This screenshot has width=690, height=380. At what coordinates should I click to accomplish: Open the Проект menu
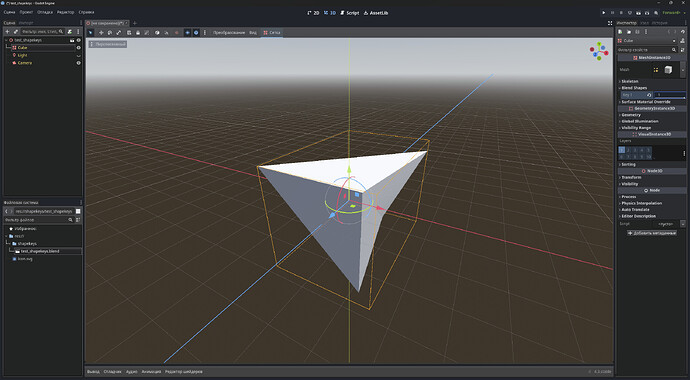click(x=26, y=12)
